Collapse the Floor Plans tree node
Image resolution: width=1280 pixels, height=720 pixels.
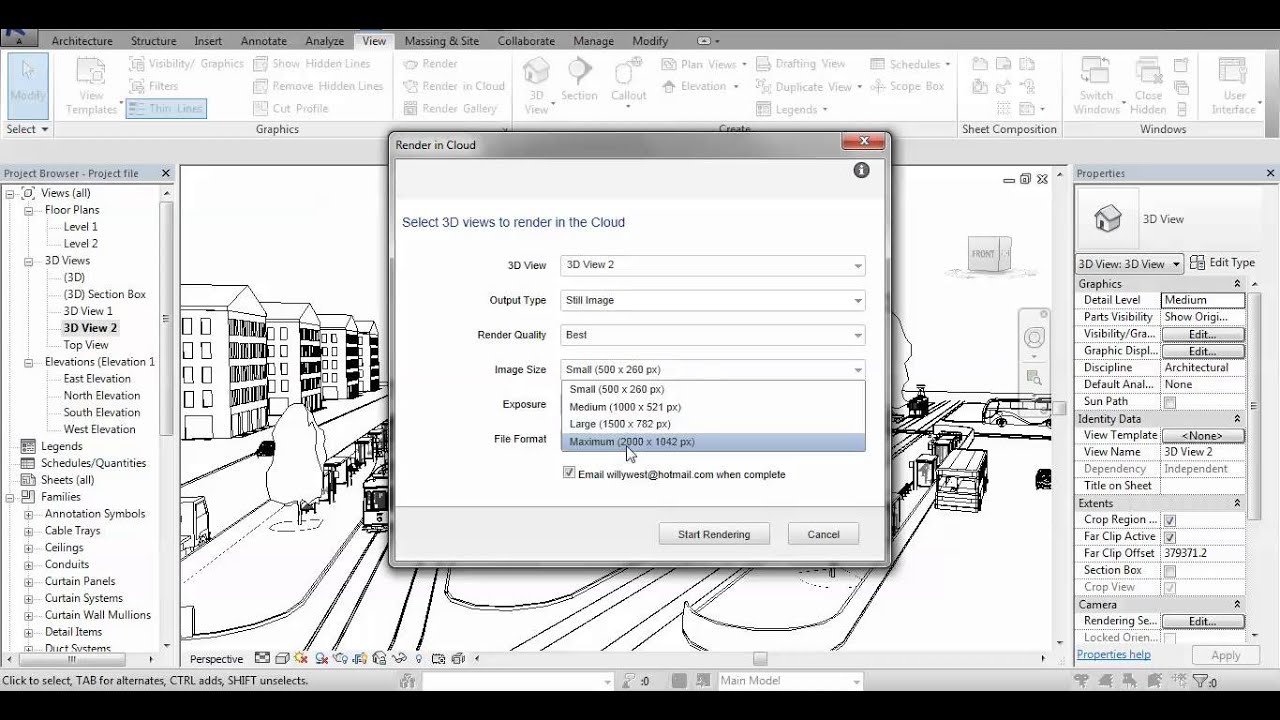coord(28,210)
